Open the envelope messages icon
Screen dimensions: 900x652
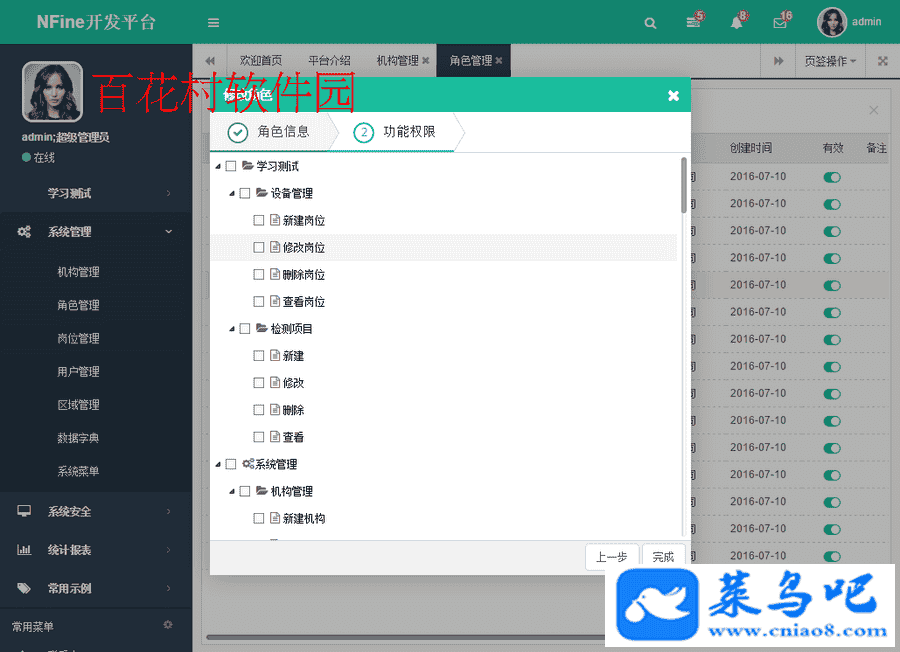click(x=780, y=22)
